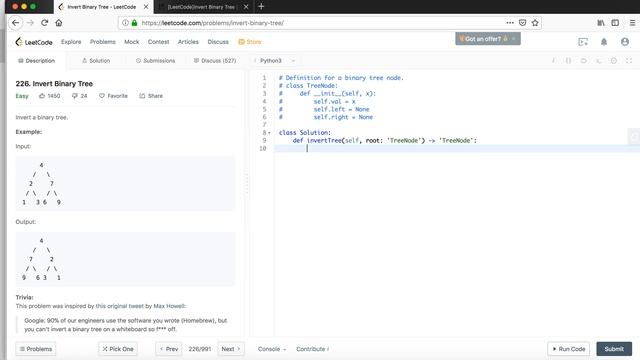This screenshot has width=640, height=360.
Task: Go to the Prev problem
Action: pos(169,349)
